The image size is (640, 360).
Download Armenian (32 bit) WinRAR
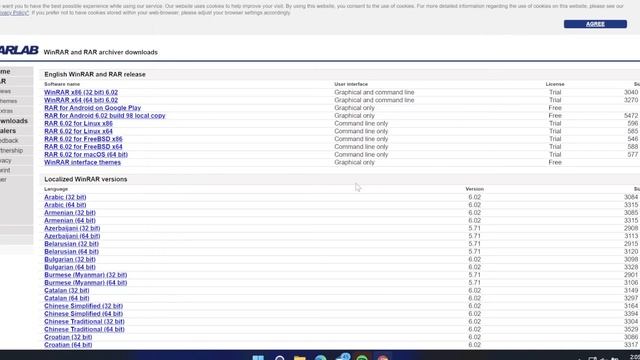click(x=70, y=213)
